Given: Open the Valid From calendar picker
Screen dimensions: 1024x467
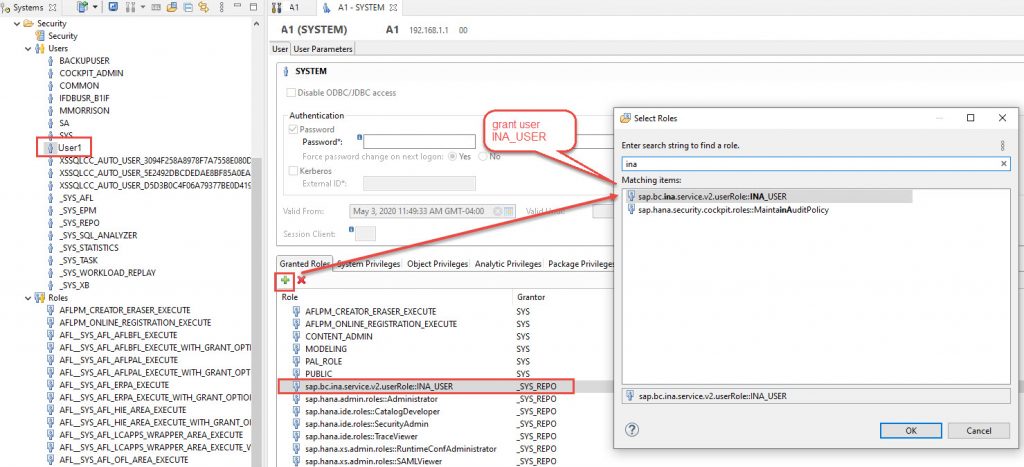Looking at the screenshot, I should click(x=509, y=211).
